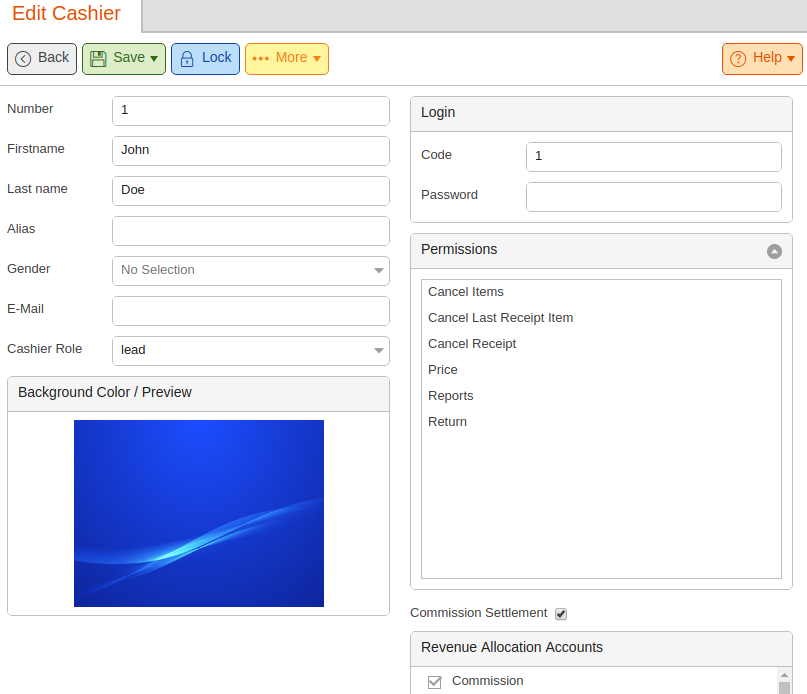This screenshot has width=807, height=694.
Task: Focus the Firstname field containing John
Action: (x=251, y=151)
